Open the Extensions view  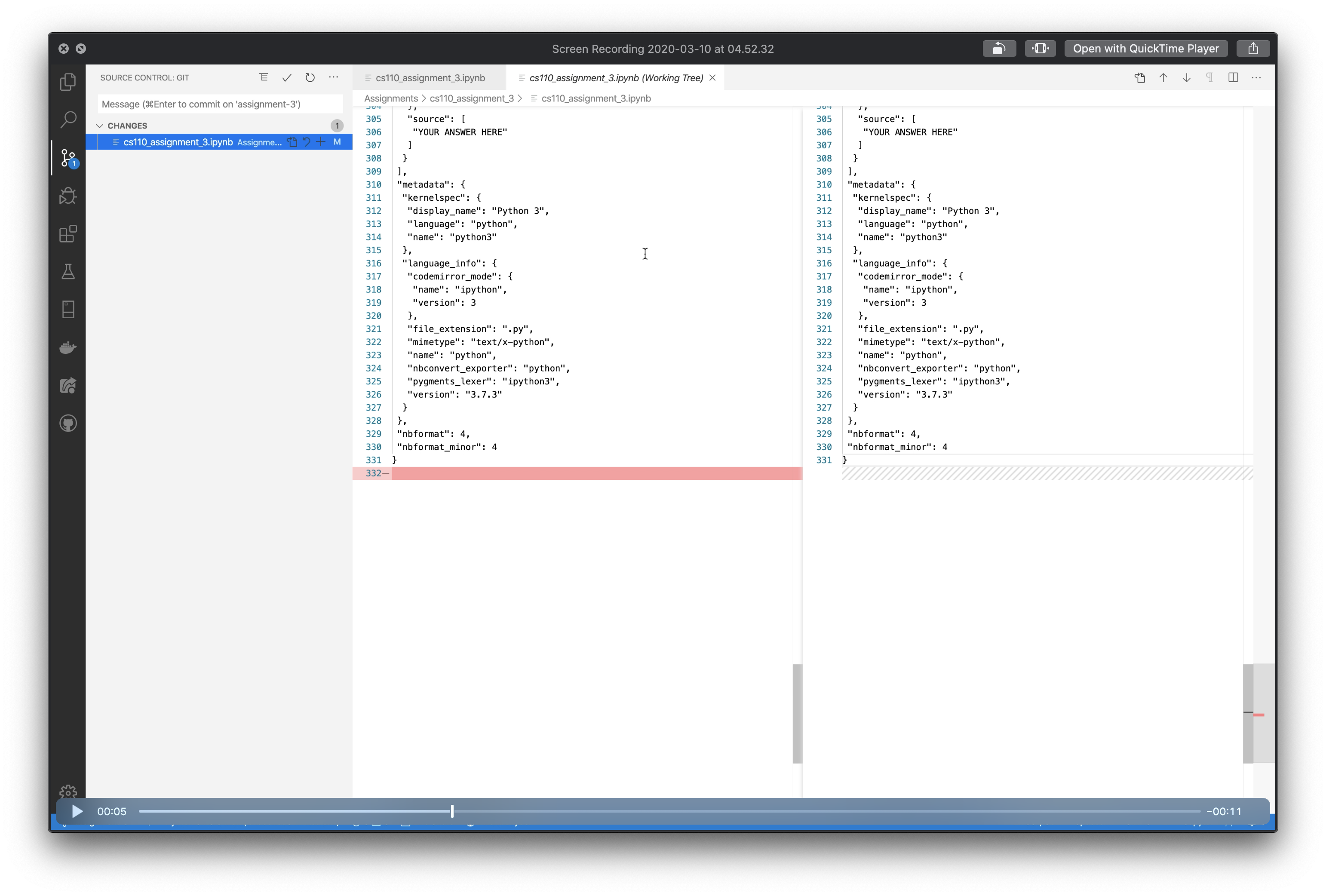(68, 233)
